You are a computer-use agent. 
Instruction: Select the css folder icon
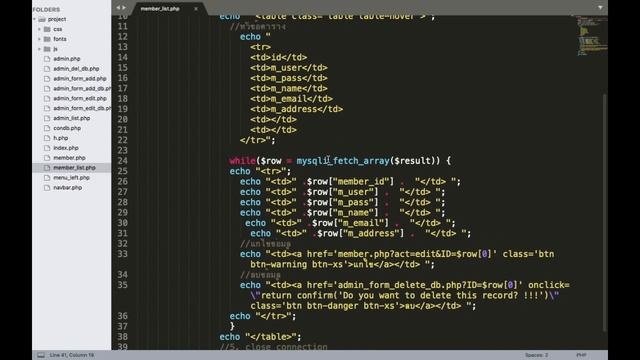47,29
